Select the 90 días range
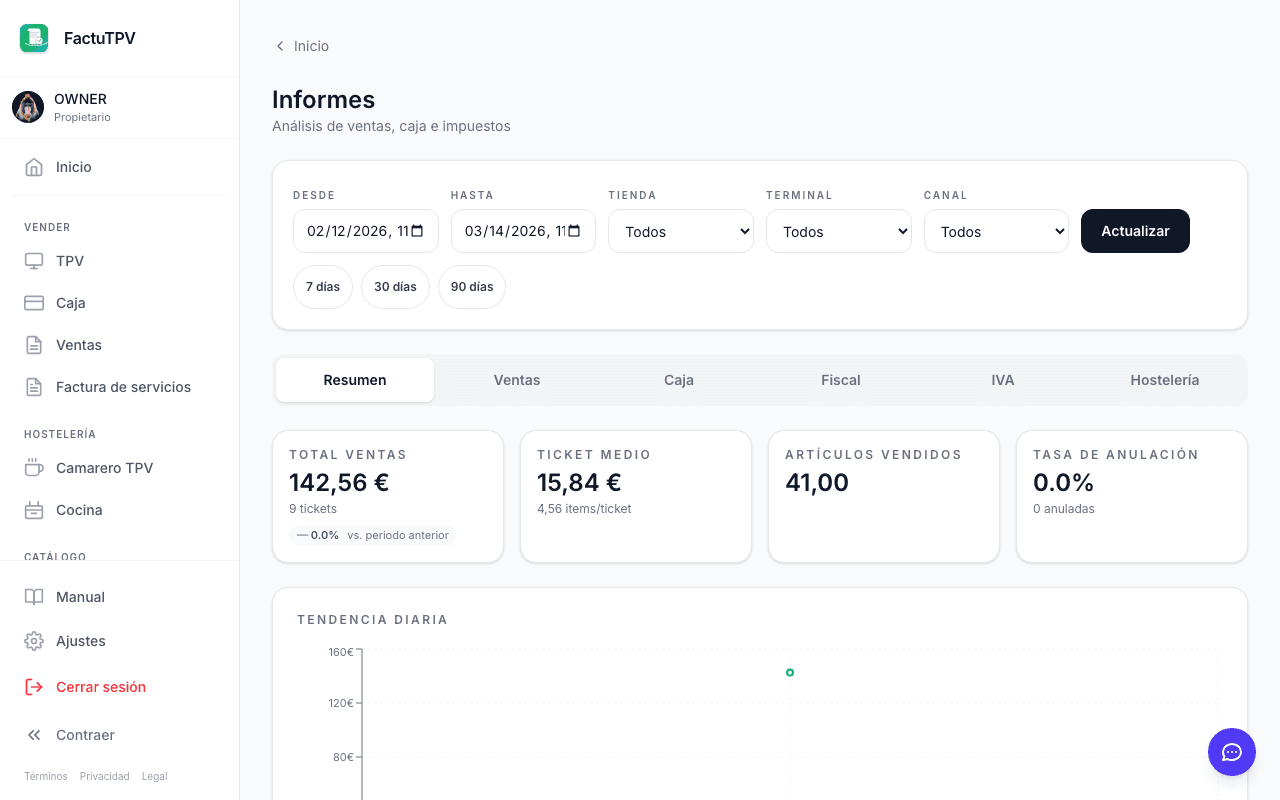 tap(472, 287)
